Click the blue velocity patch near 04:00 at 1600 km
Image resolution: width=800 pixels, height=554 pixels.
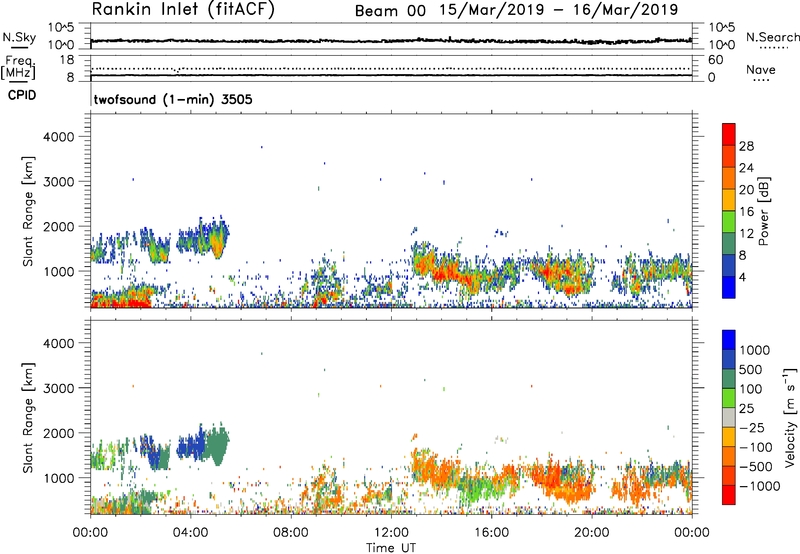pos(191,446)
